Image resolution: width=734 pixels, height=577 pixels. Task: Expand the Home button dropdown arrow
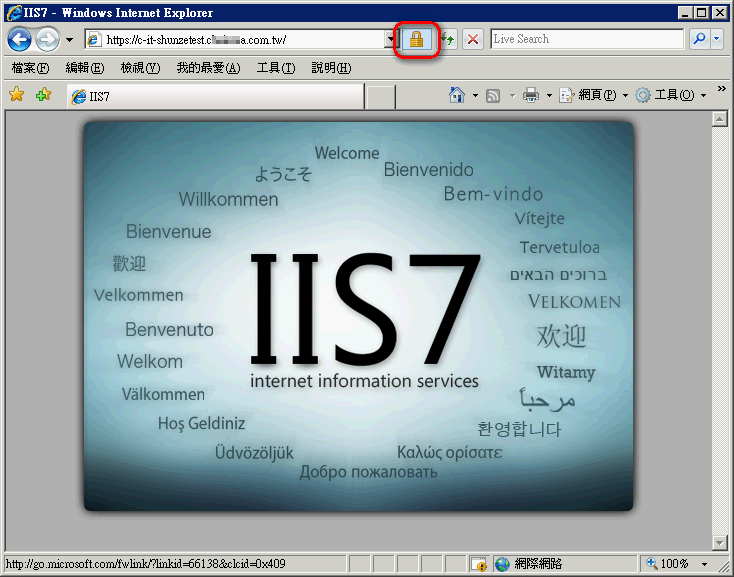(475, 95)
